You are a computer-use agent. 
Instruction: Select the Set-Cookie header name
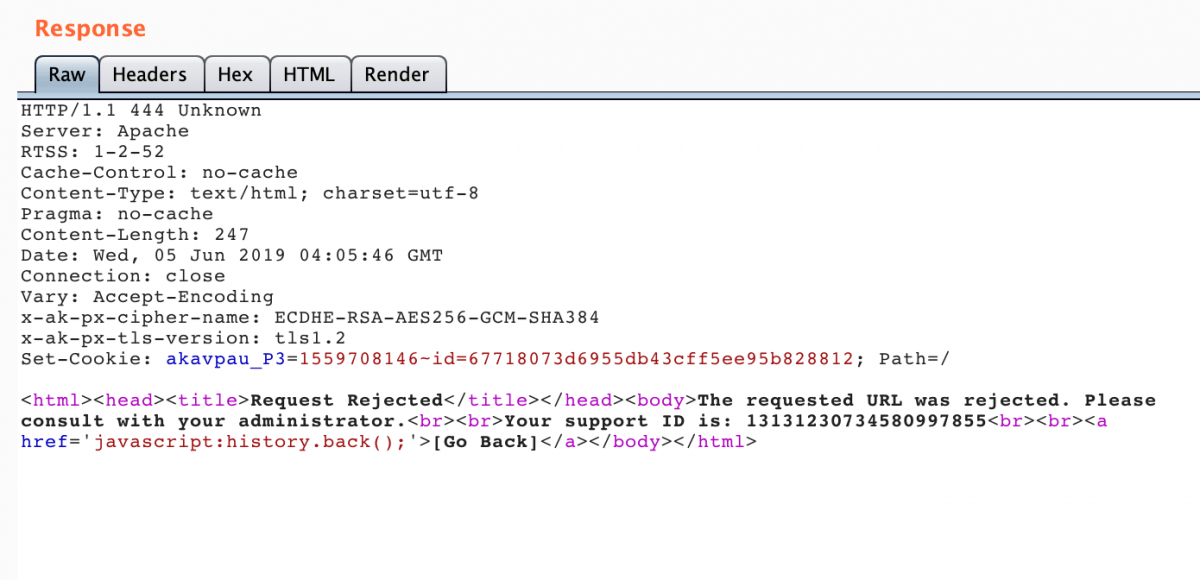click(x=88, y=358)
